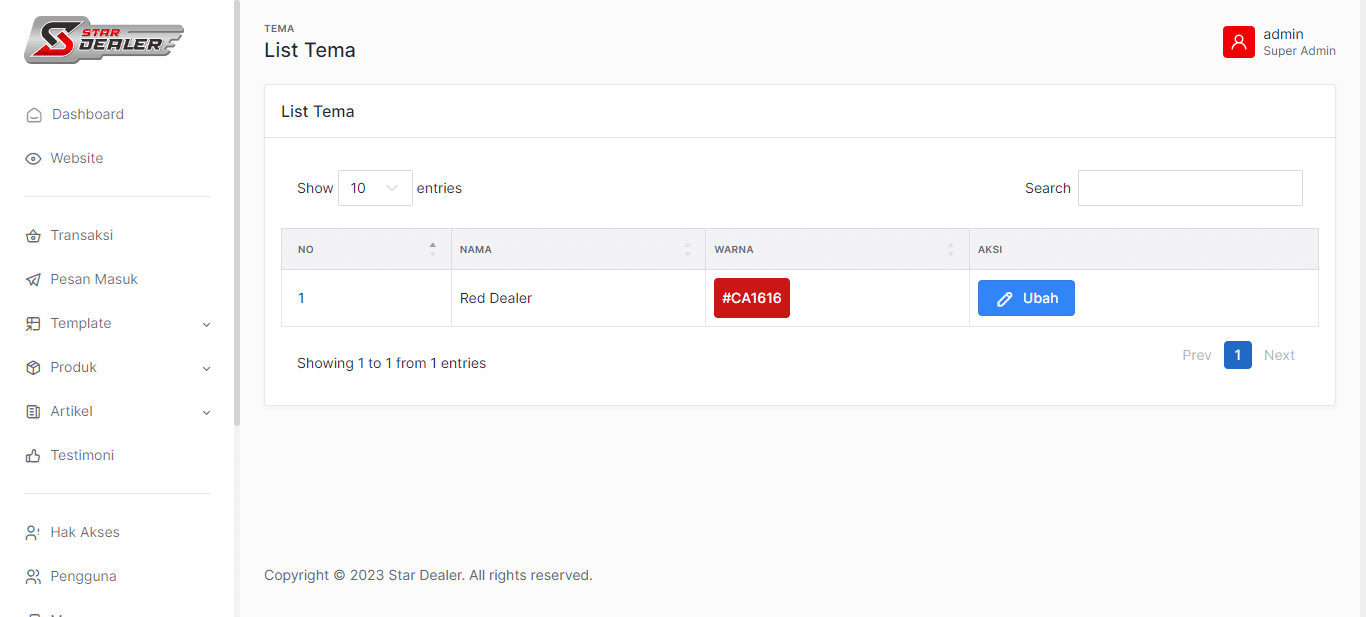The height and width of the screenshot is (617, 1366).
Task: Click the #CA1616 red color swatch
Action: point(751,298)
